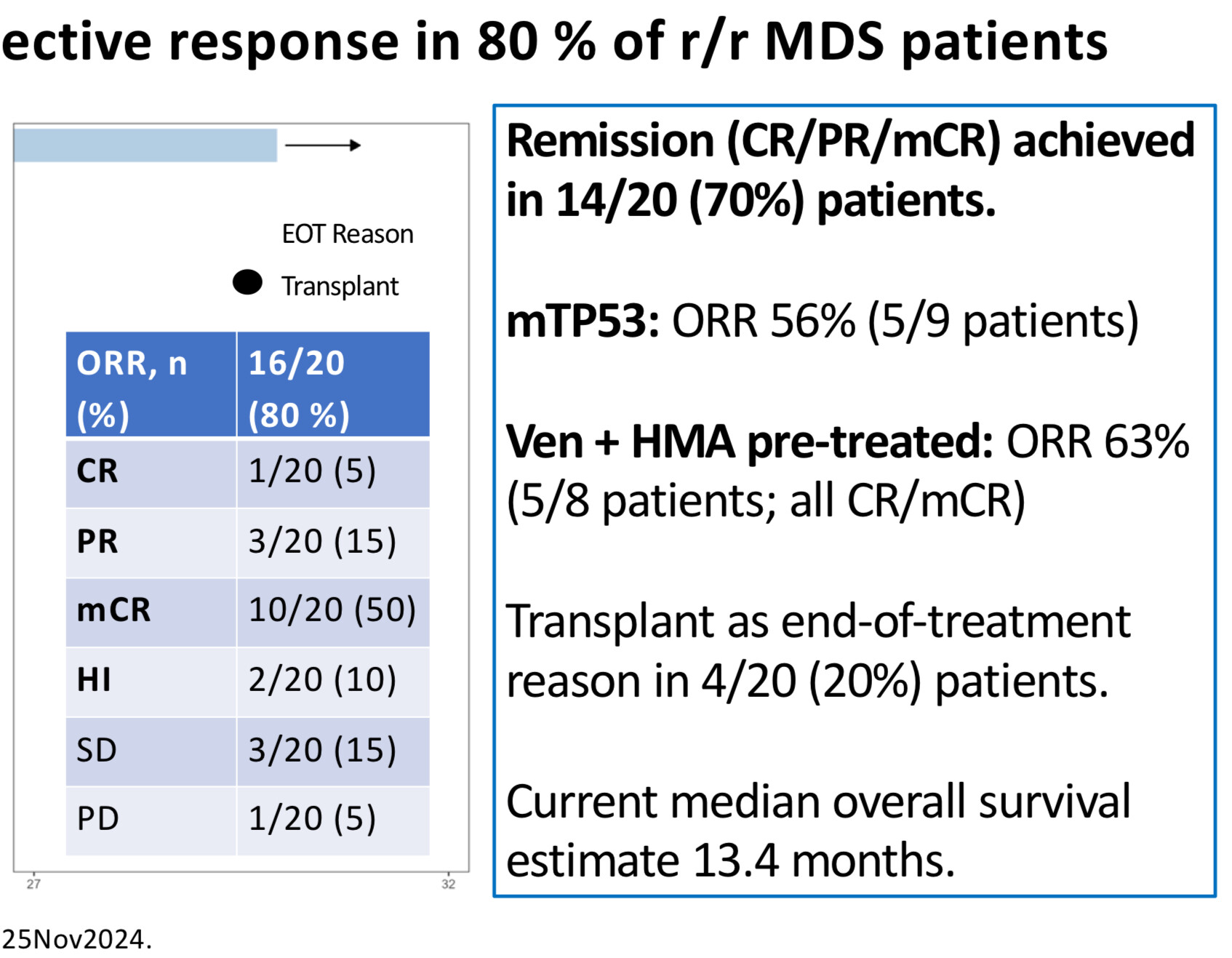Viewport: 1232px width, 958px height.
Task: Click the Transplant legend label
Action: pyautogui.click(x=340, y=287)
